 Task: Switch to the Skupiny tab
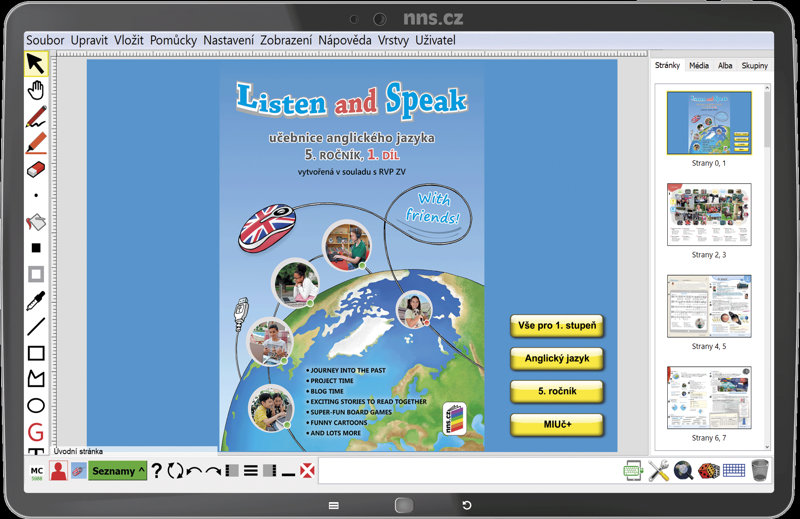(x=755, y=65)
